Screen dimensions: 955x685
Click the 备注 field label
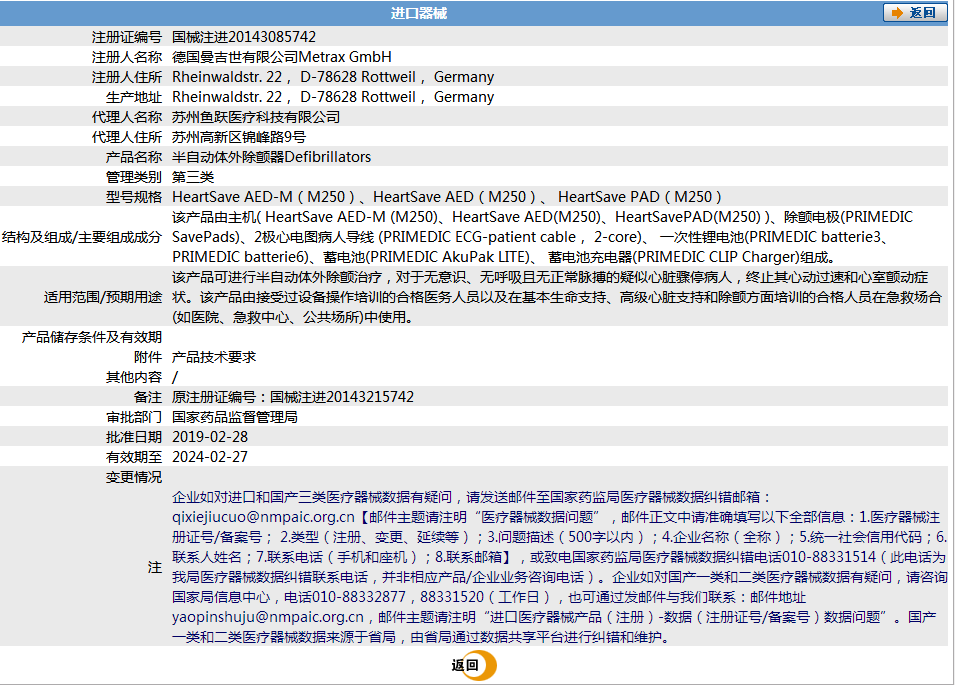click(x=148, y=397)
